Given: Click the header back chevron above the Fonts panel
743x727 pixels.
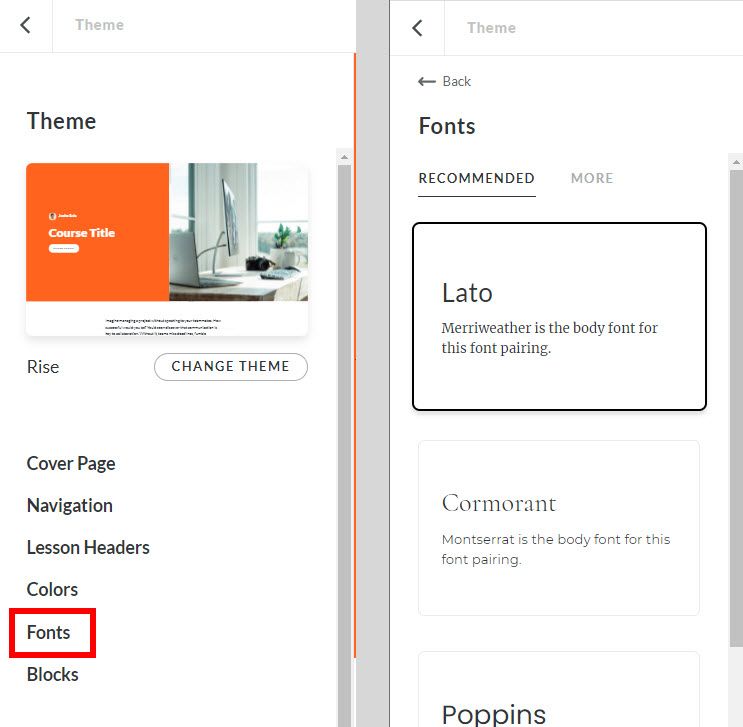Looking at the screenshot, I should [418, 28].
